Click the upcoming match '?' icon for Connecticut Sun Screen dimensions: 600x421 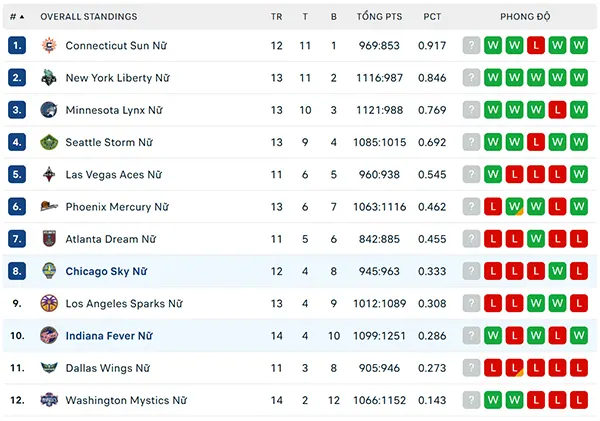[x=471, y=46]
